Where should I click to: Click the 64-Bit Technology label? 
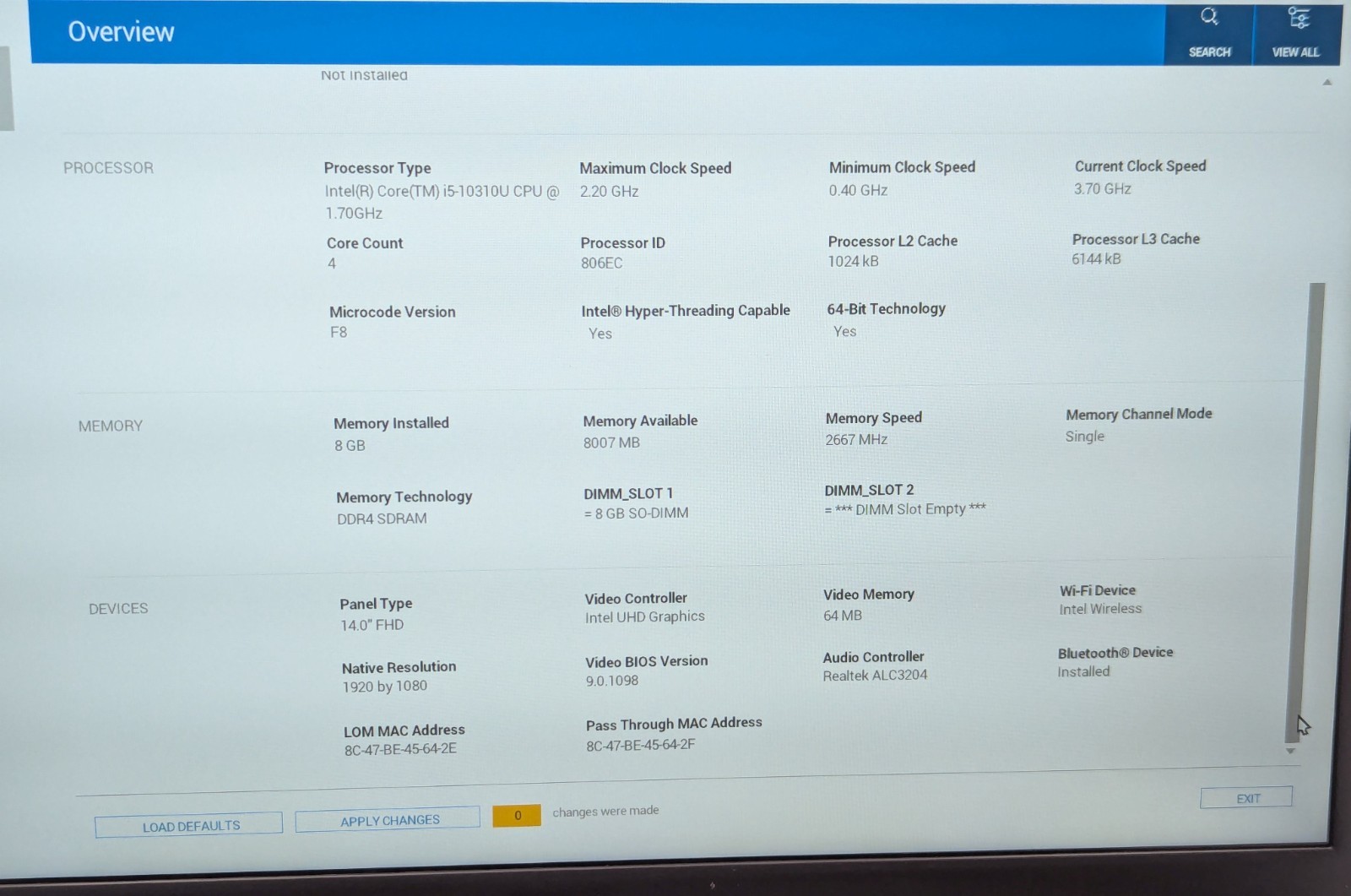[886, 309]
